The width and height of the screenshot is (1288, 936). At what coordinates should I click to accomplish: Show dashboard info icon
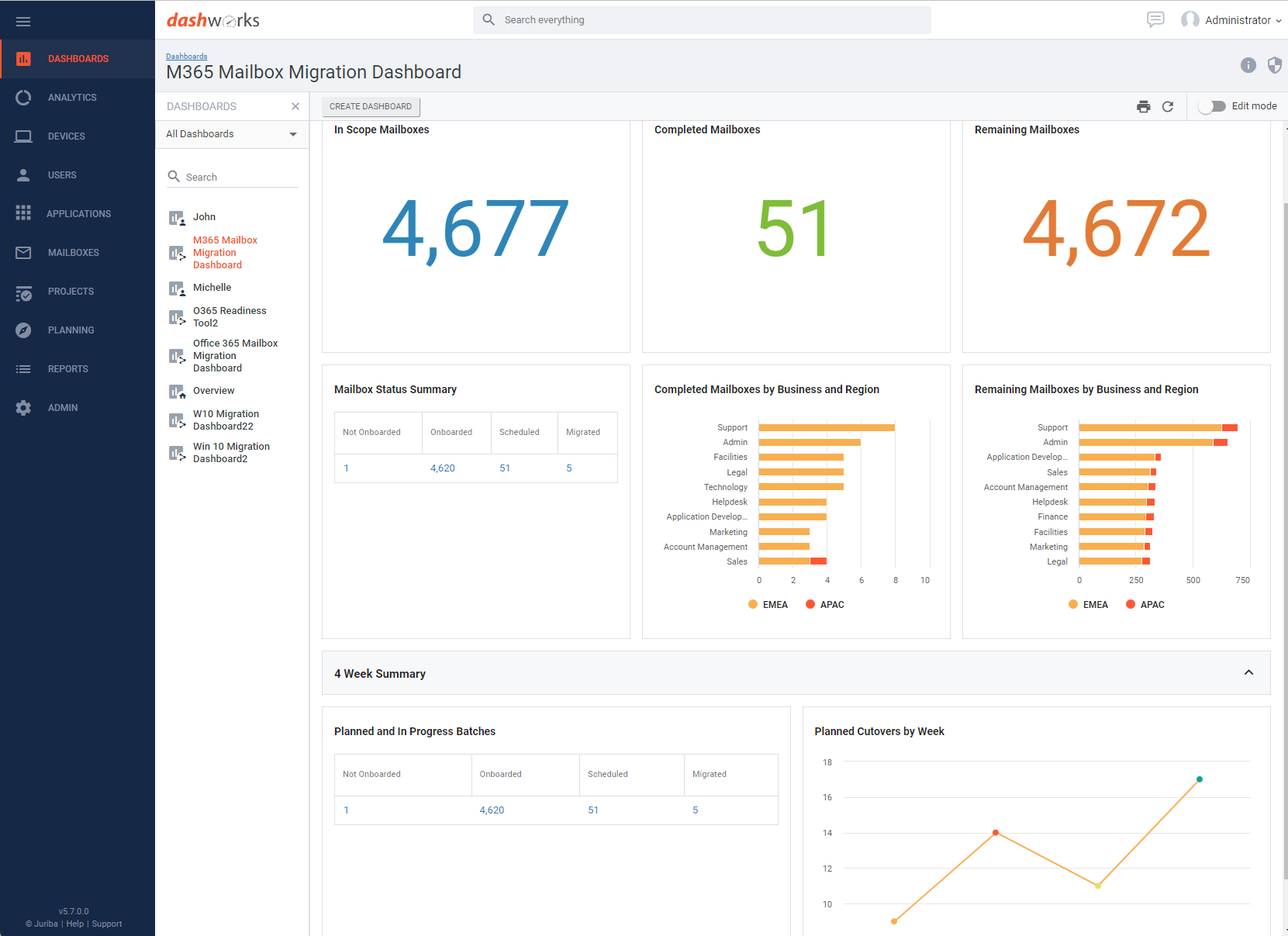tap(1248, 65)
